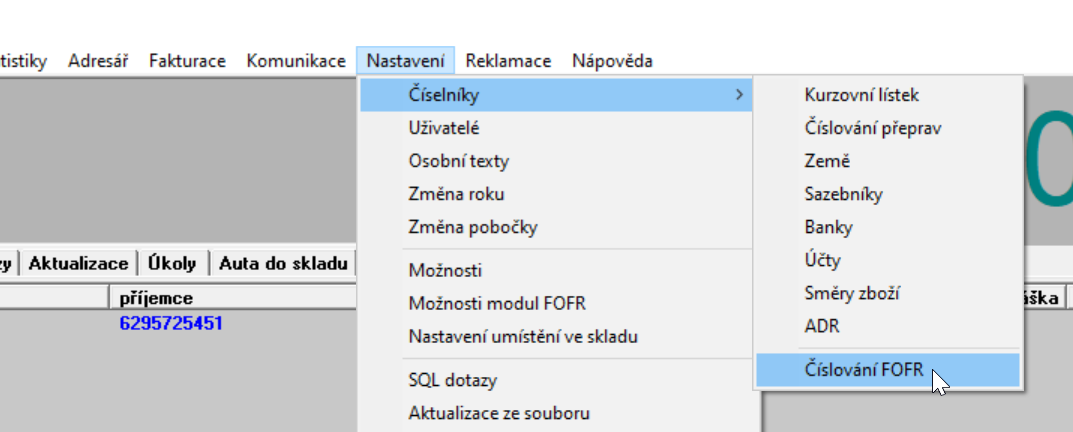
Task: Select Nastavení umístění ve skladu
Action: [523, 337]
